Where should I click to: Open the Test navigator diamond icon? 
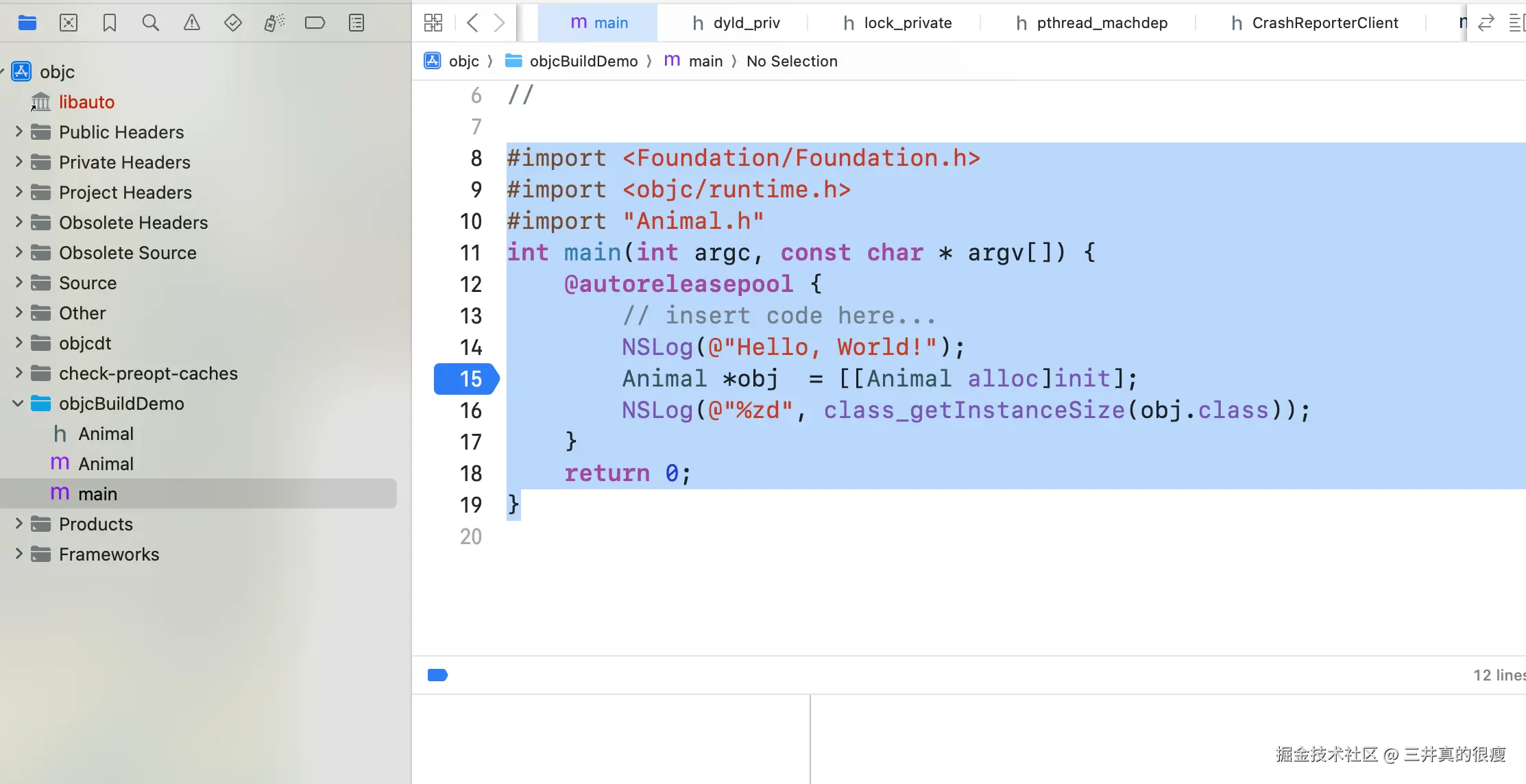(x=233, y=23)
